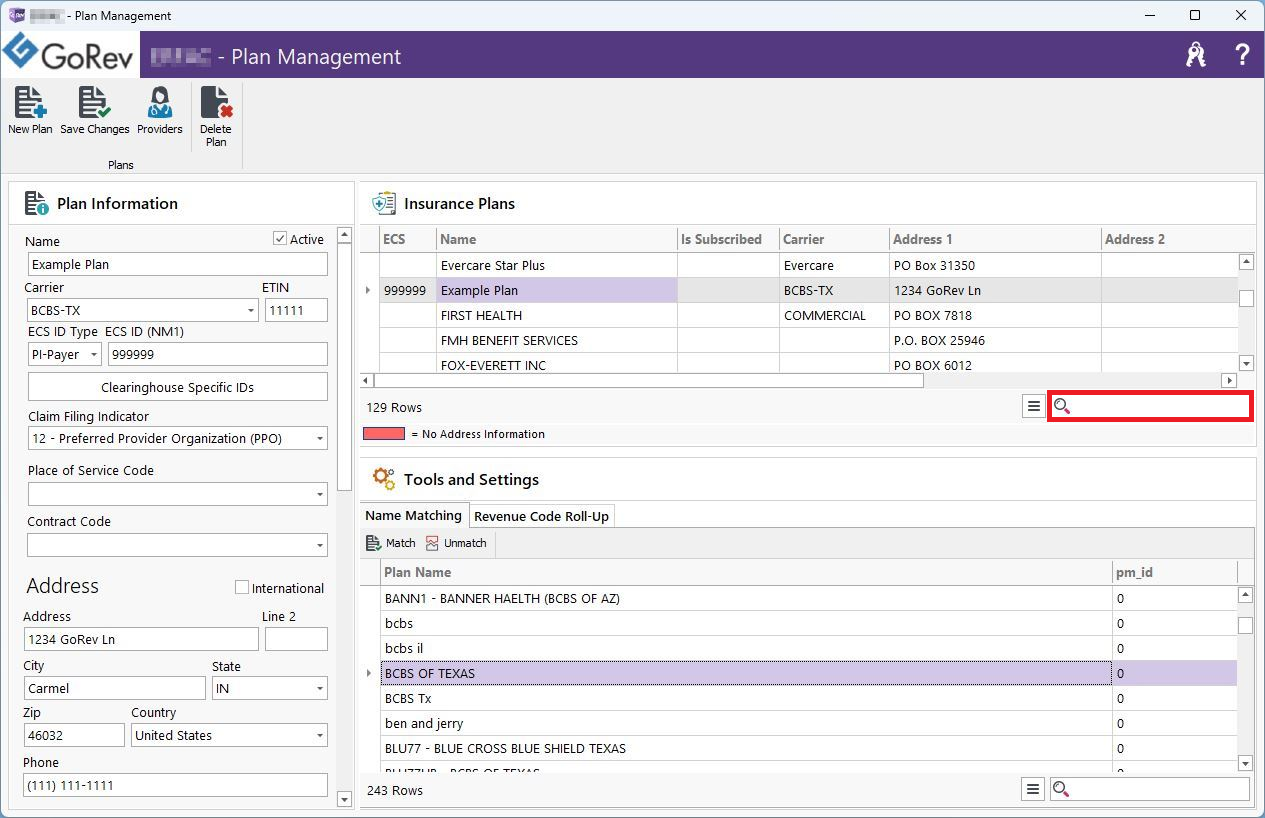The width and height of the screenshot is (1265, 818).
Task: Check the International checkbox
Action: pyautogui.click(x=241, y=588)
